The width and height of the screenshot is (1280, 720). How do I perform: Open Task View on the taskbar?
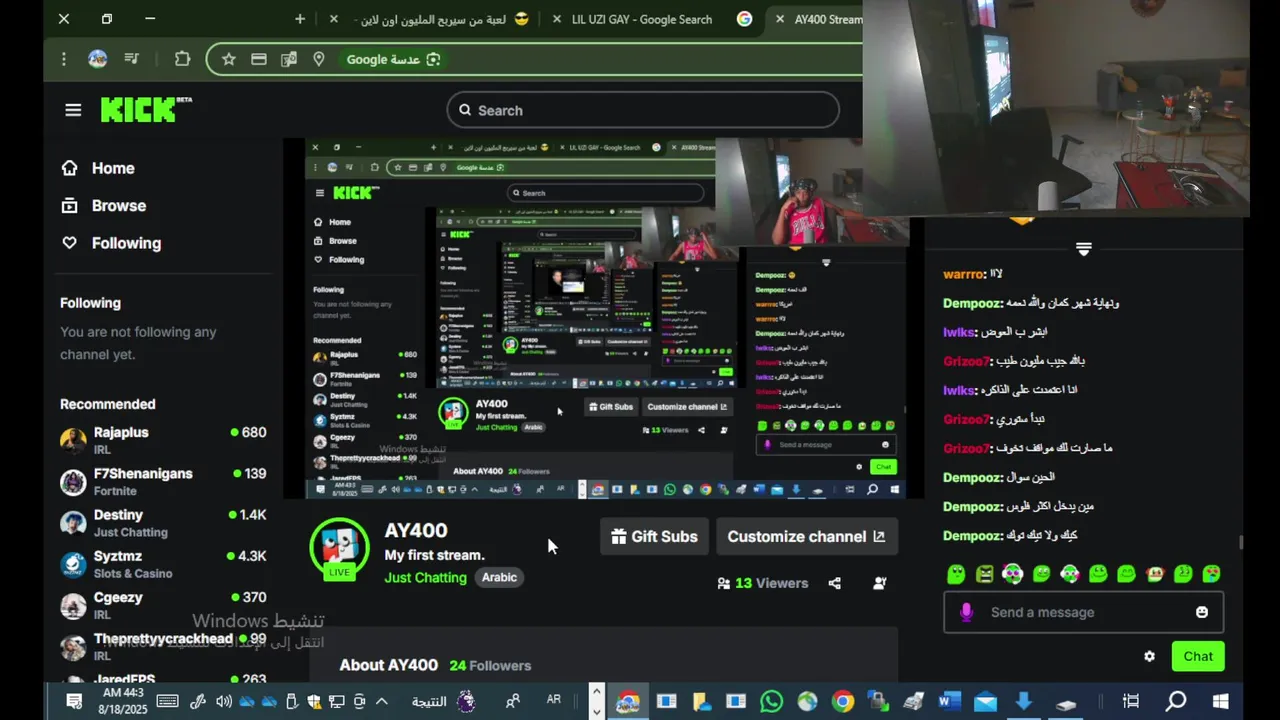(1131, 702)
